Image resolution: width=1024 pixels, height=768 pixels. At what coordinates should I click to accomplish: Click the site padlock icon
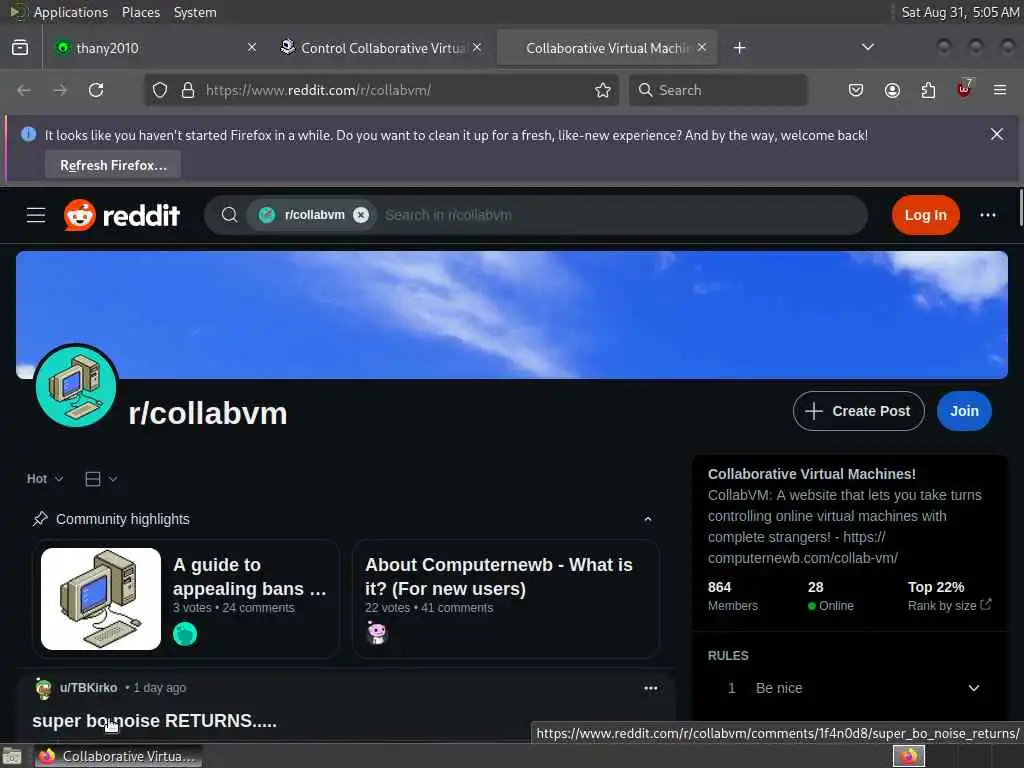tap(188, 90)
